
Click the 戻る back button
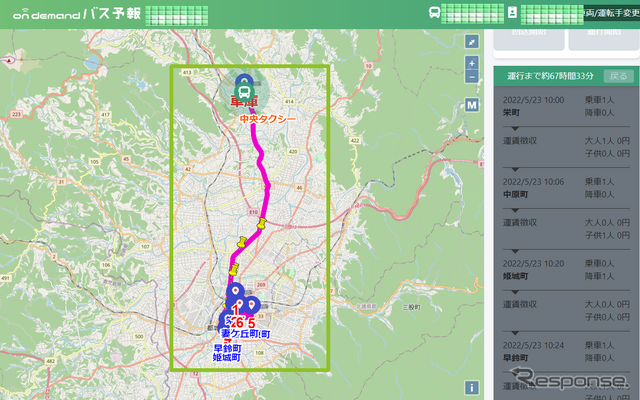pyautogui.click(x=618, y=76)
